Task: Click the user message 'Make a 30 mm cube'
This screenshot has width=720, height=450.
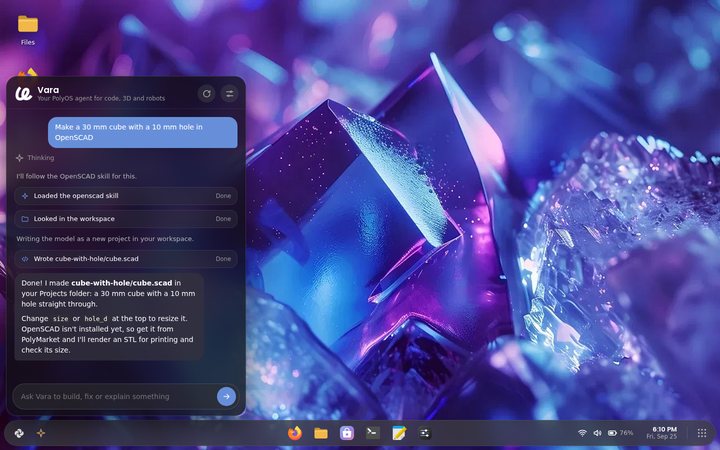Action: (143, 132)
